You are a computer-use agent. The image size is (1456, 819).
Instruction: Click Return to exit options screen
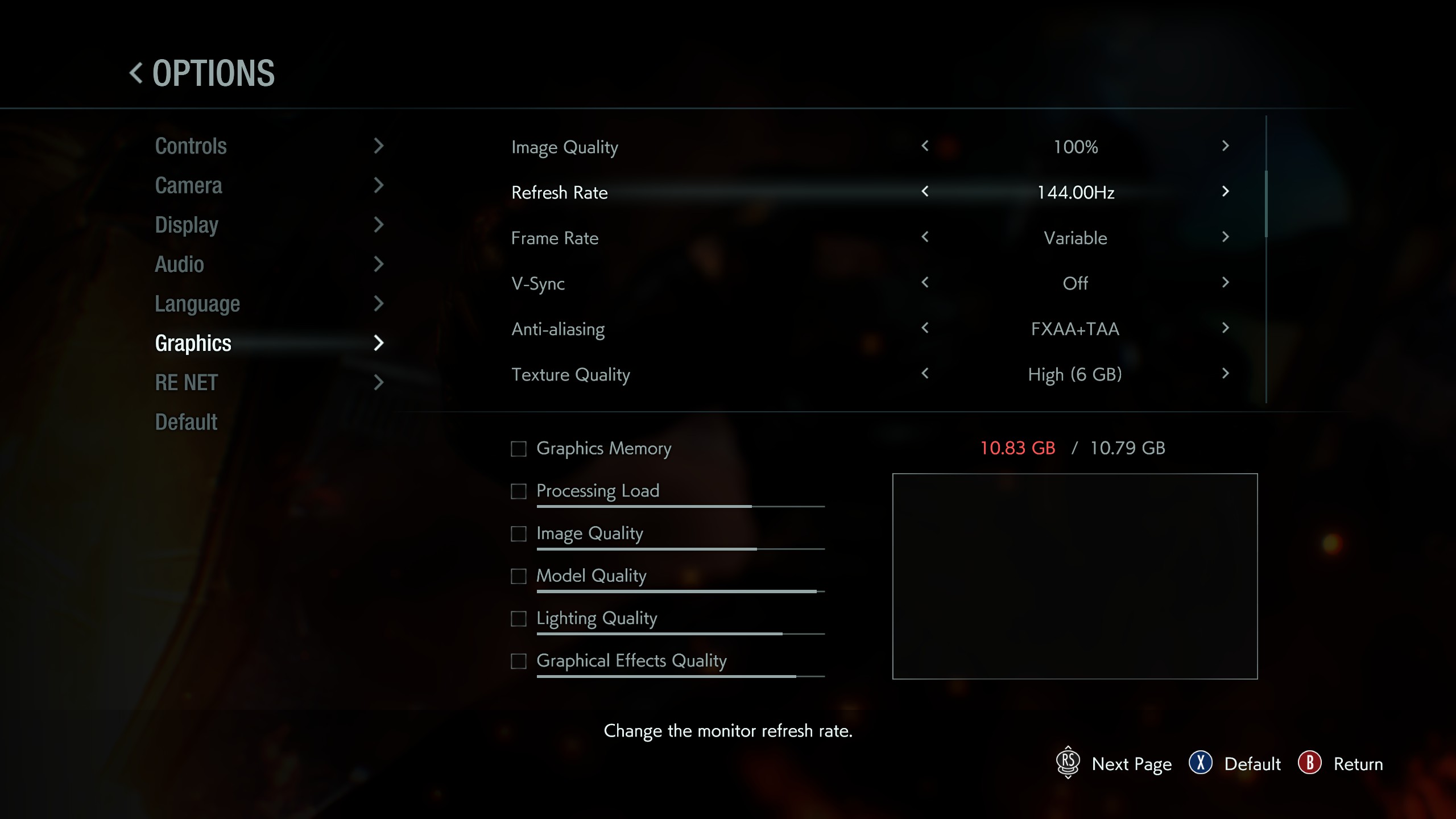point(1358,764)
